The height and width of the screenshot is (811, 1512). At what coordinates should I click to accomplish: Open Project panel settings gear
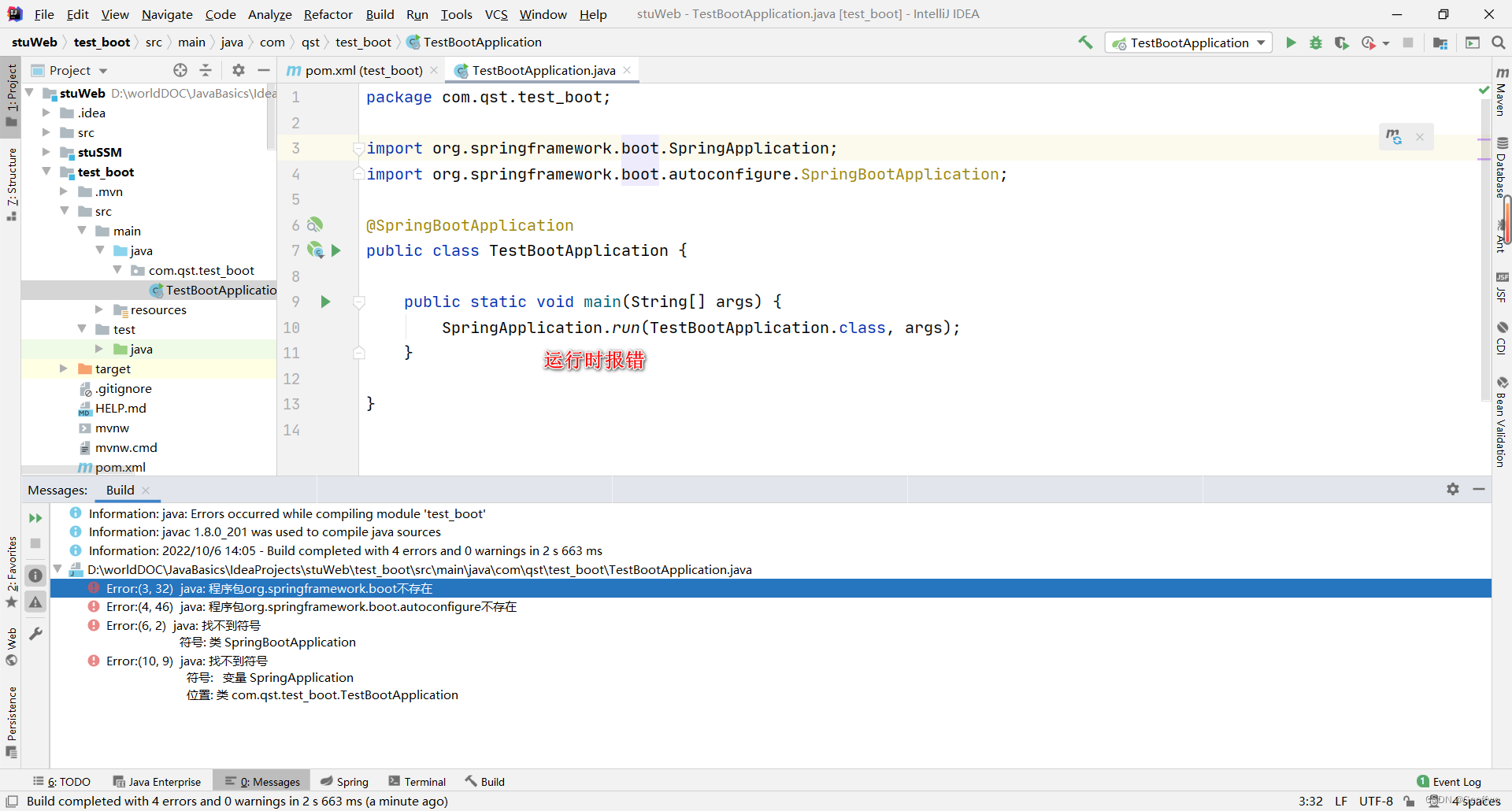click(239, 70)
